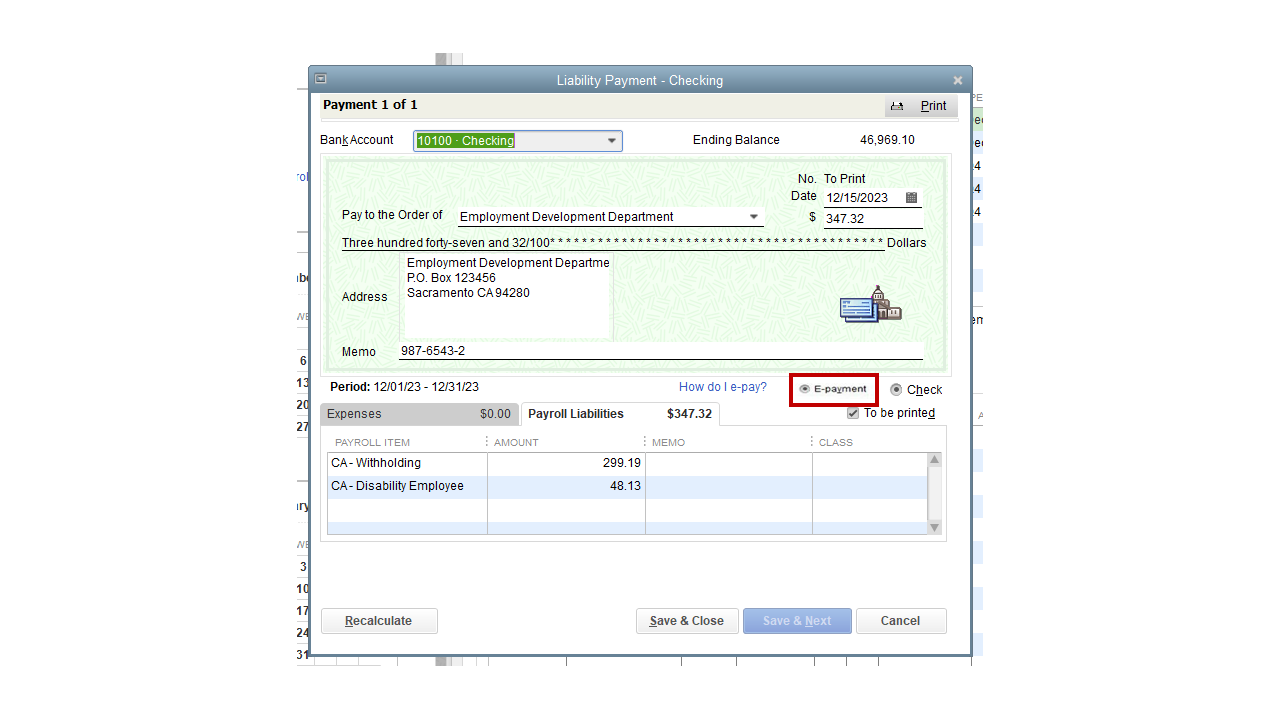The image size is (1280, 720).
Task: Click the Period 12/01/23 - 12/31/23 text
Action: [x=404, y=387]
